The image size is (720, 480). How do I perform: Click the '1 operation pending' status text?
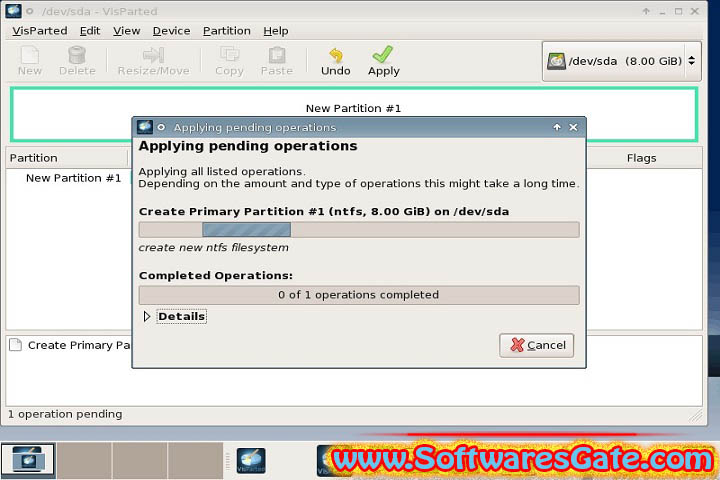point(65,414)
